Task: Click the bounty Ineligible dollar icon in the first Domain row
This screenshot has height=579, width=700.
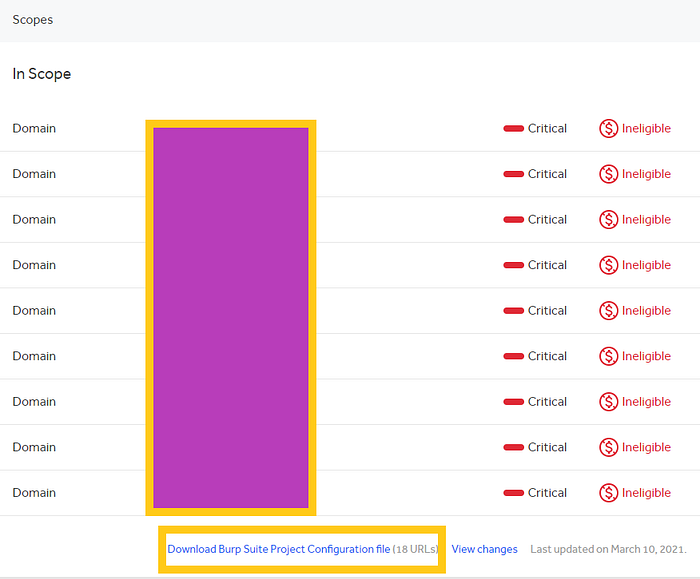Action: click(x=608, y=129)
